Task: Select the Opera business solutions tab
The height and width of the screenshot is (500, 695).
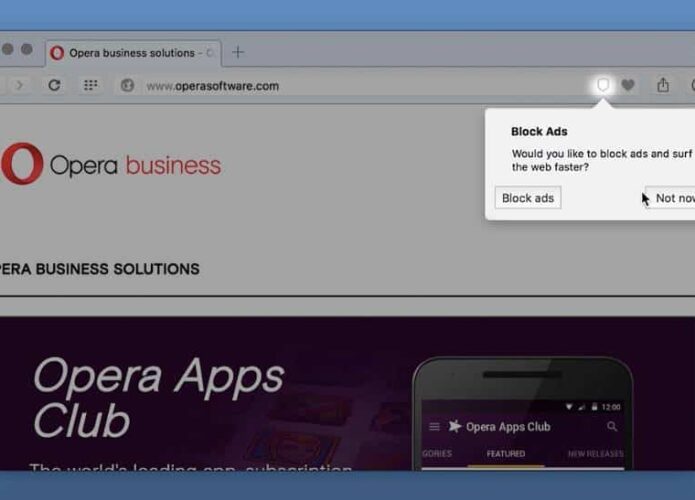Action: click(133, 53)
